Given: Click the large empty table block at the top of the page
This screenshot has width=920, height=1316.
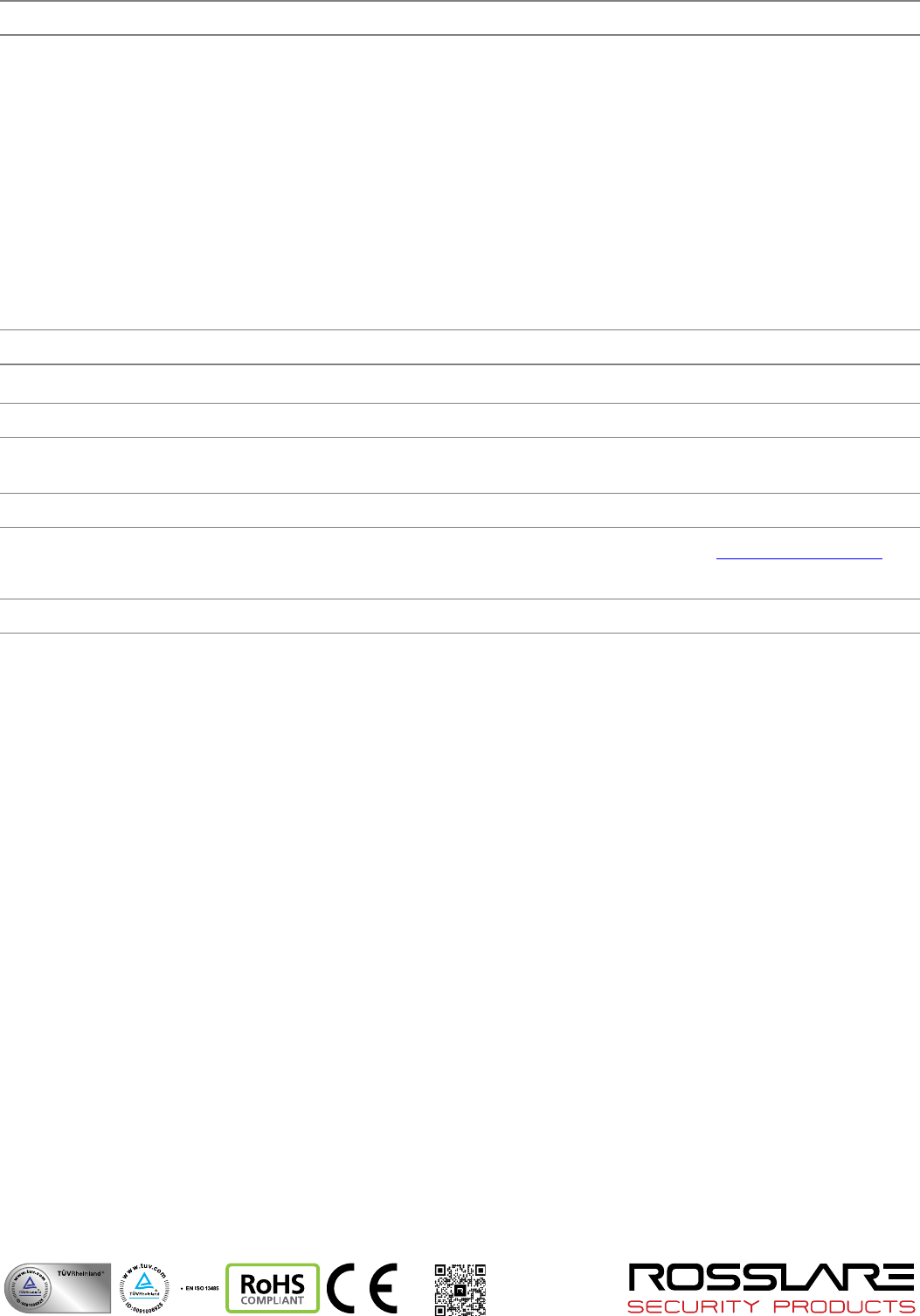Looking at the screenshot, I should pyautogui.click(x=460, y=182).
